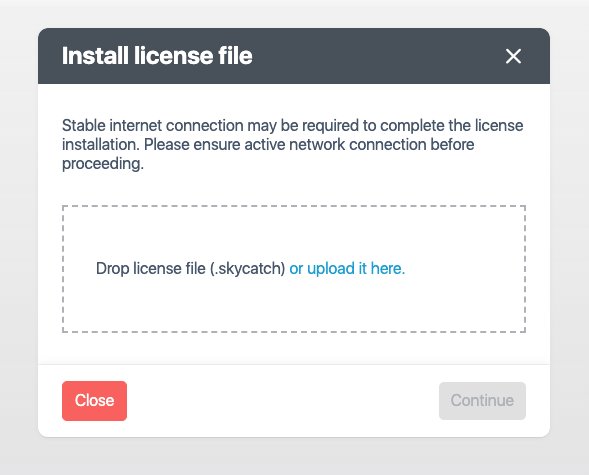Click inside the dashed license drop zone
Image resolution: width=589 pixels, height=475 pixels.
[294, 269]
